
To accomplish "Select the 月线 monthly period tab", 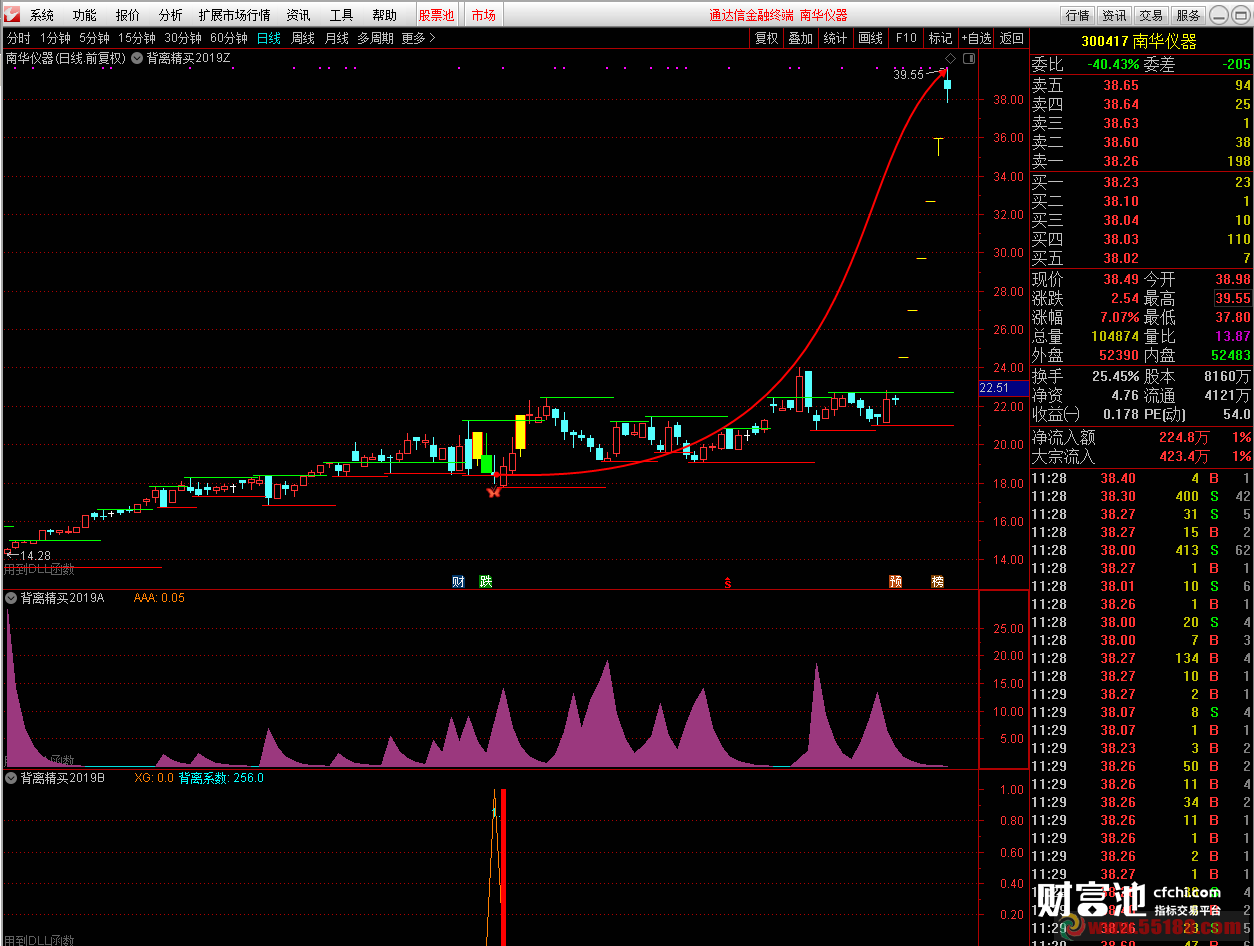I will (337, 38).
